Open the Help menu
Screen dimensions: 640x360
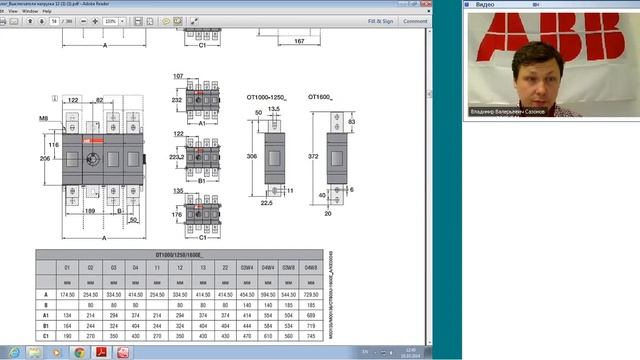click(47, 11)
